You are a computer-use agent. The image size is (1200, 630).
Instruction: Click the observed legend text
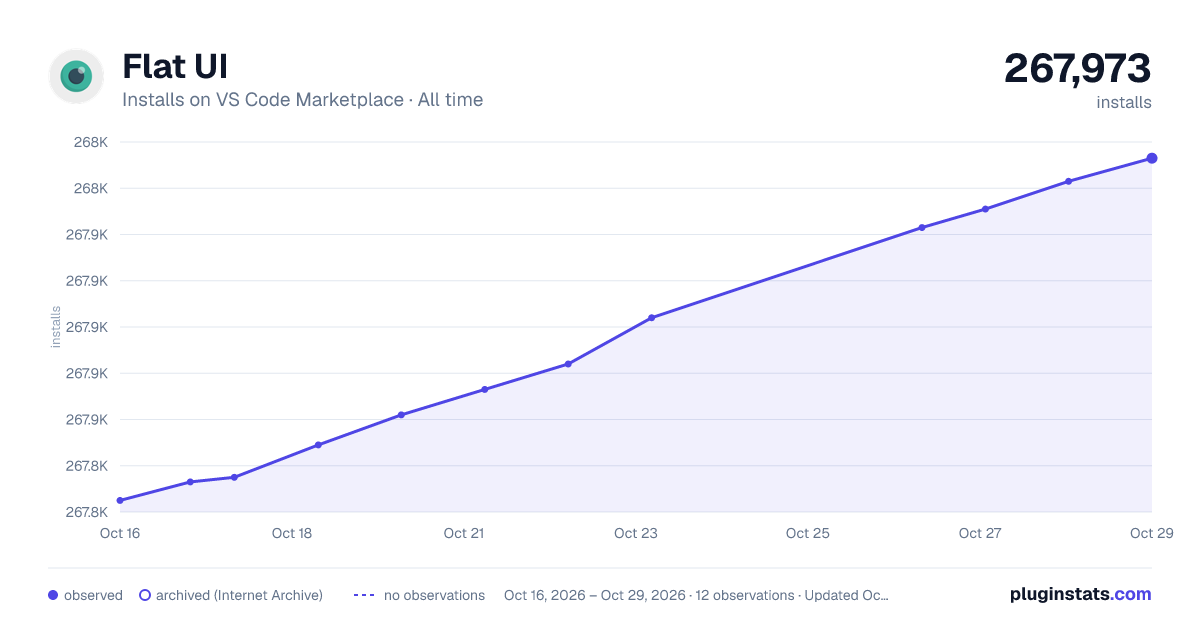point(93,595)
